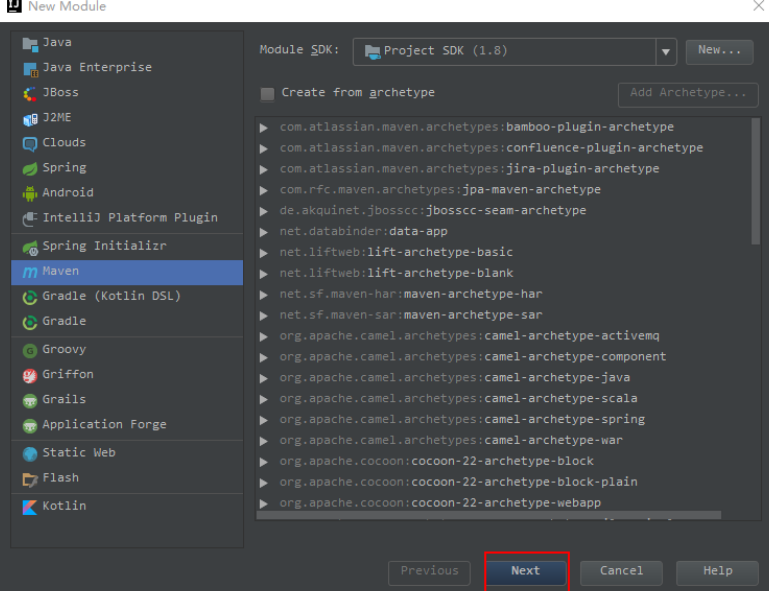Choose Java Enterprise module type label
The width and height of the screenshot is (769, 591).
97,67
